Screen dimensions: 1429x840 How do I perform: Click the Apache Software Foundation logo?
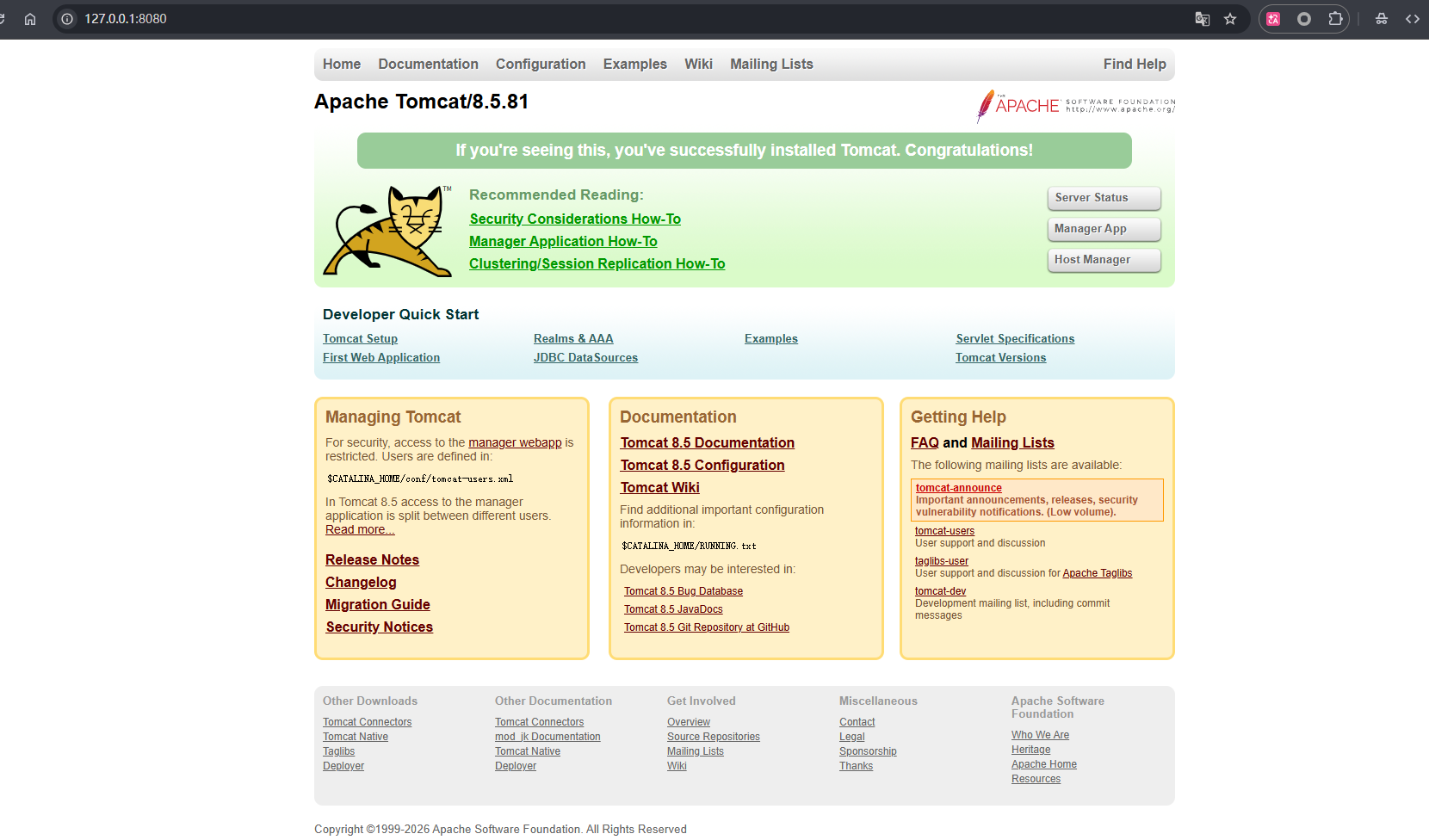[1075, 106]
